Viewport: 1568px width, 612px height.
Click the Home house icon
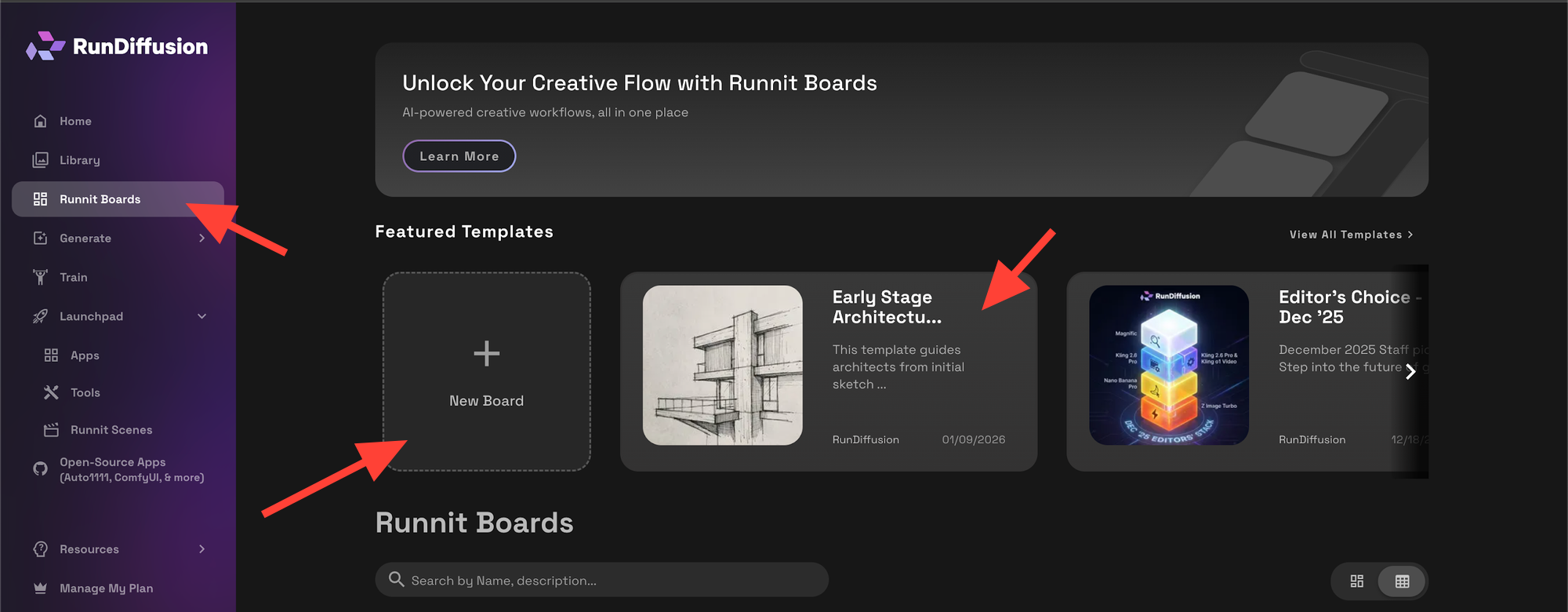click(x=41, y=121)
